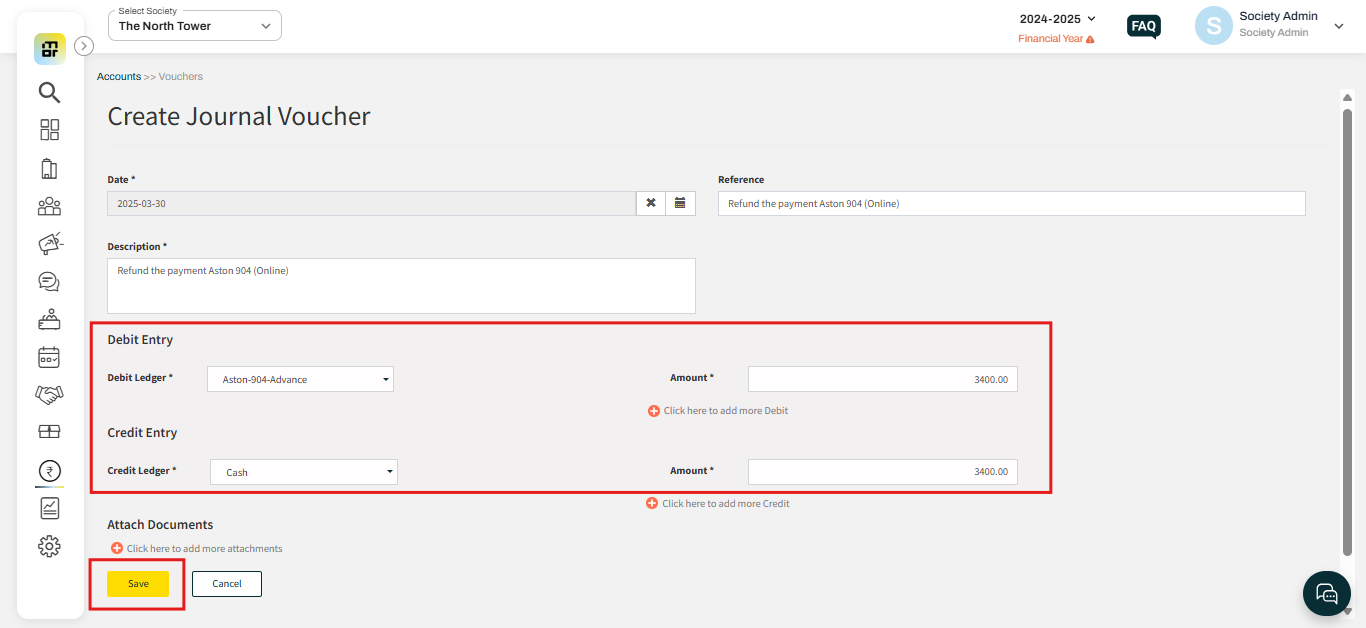Click the 'Attach Documents' heading
The width and height of the screenshot is (1366, 628).
[160, 525]
